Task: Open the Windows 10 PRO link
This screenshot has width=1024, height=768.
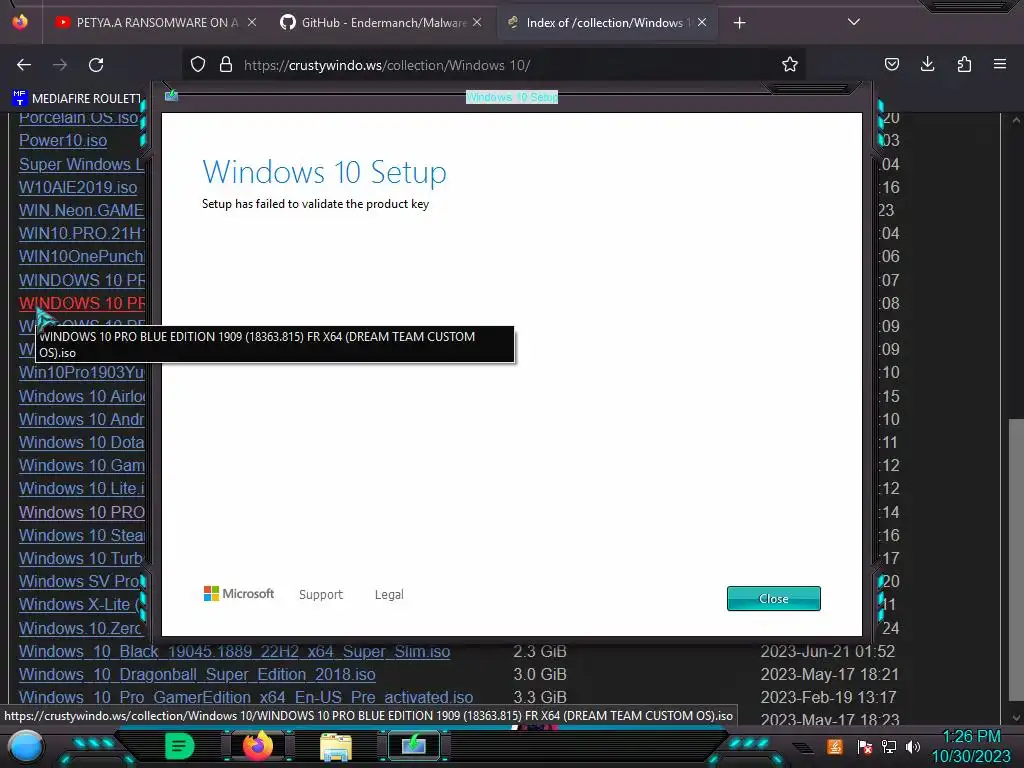Action: point(82,512)
